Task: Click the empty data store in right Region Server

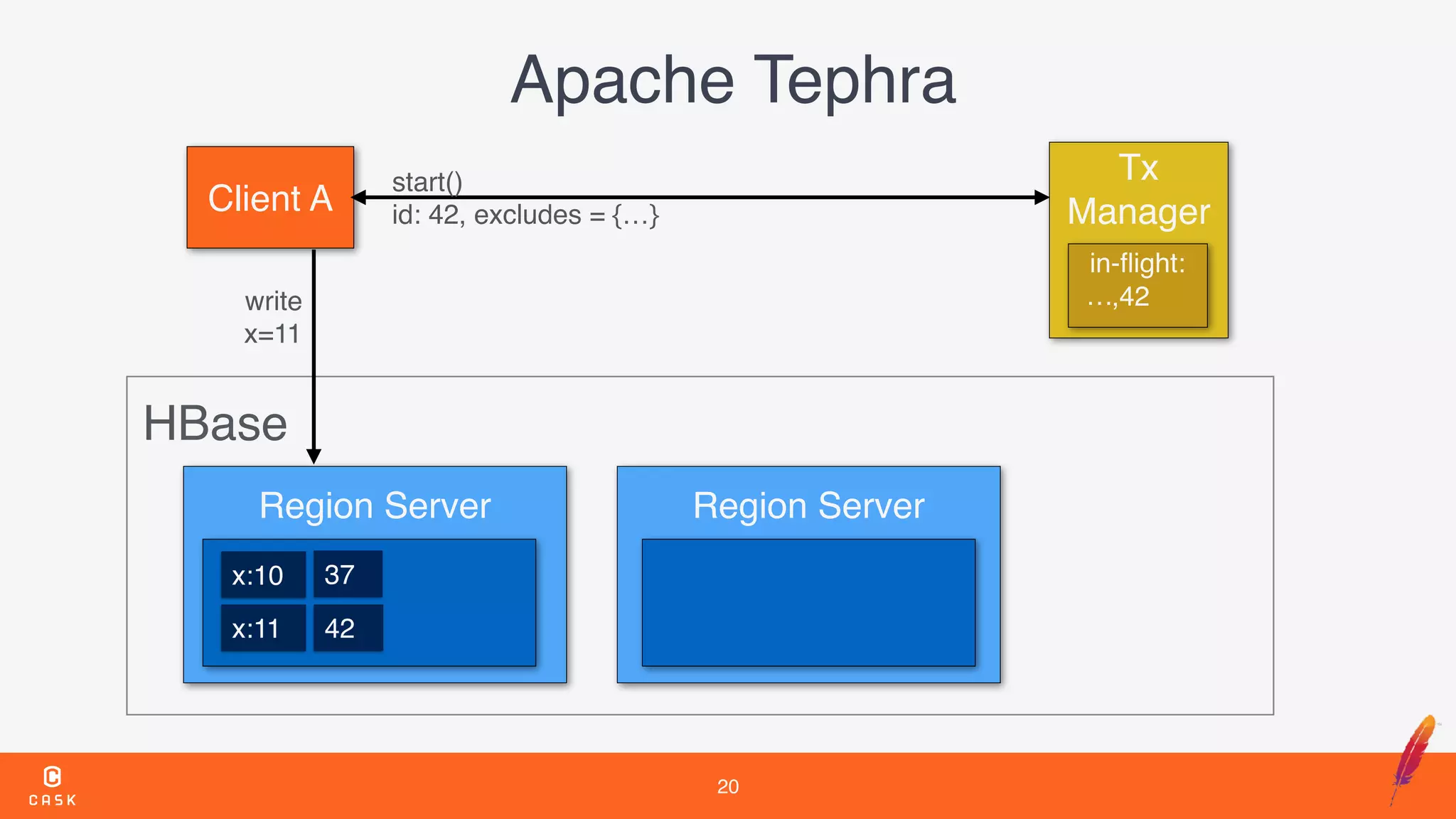Action: [808, 602]
